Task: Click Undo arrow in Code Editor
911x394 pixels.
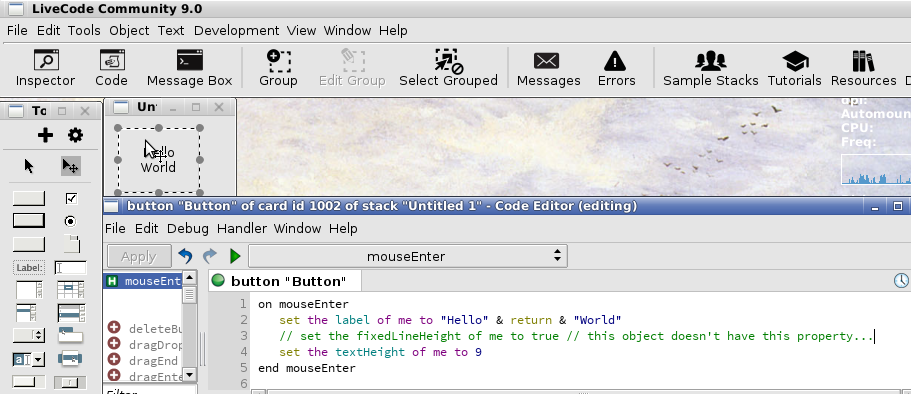Action: click(x=185, y=256)
